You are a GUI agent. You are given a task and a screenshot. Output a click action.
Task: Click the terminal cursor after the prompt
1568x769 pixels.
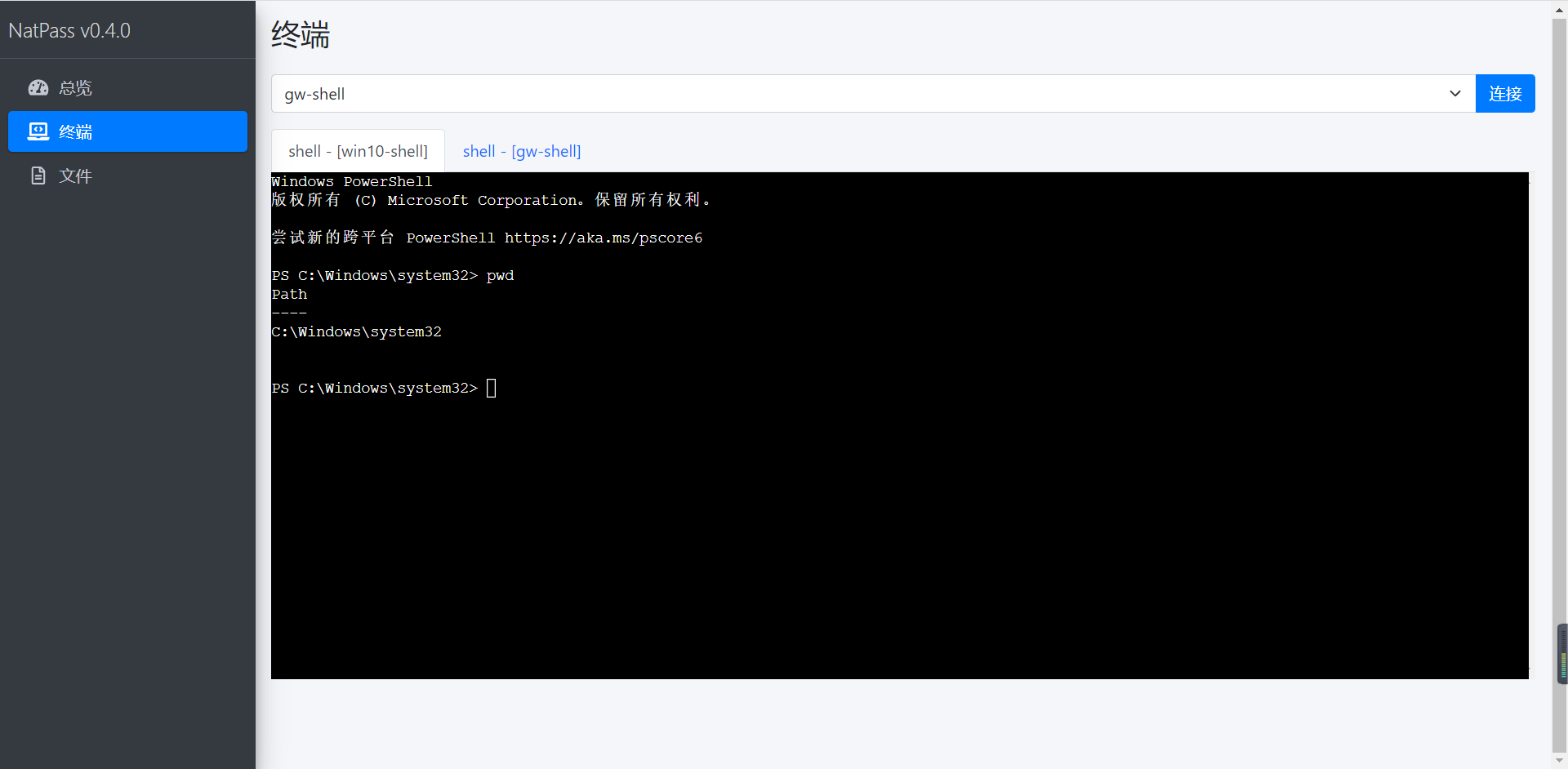tap(492, 388)
